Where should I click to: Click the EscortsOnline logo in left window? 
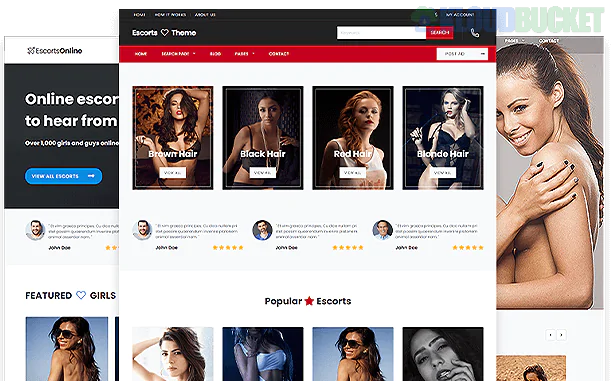click(55, 51)
